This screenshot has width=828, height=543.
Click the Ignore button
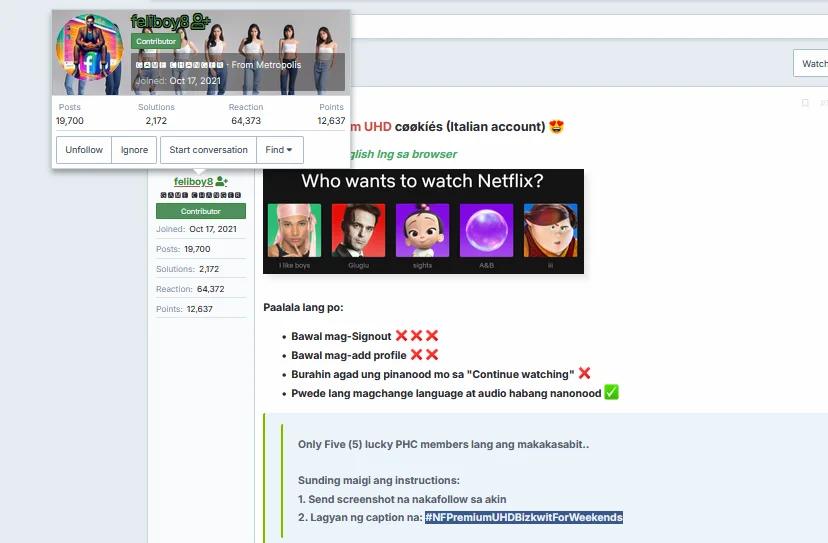point(134,150)
